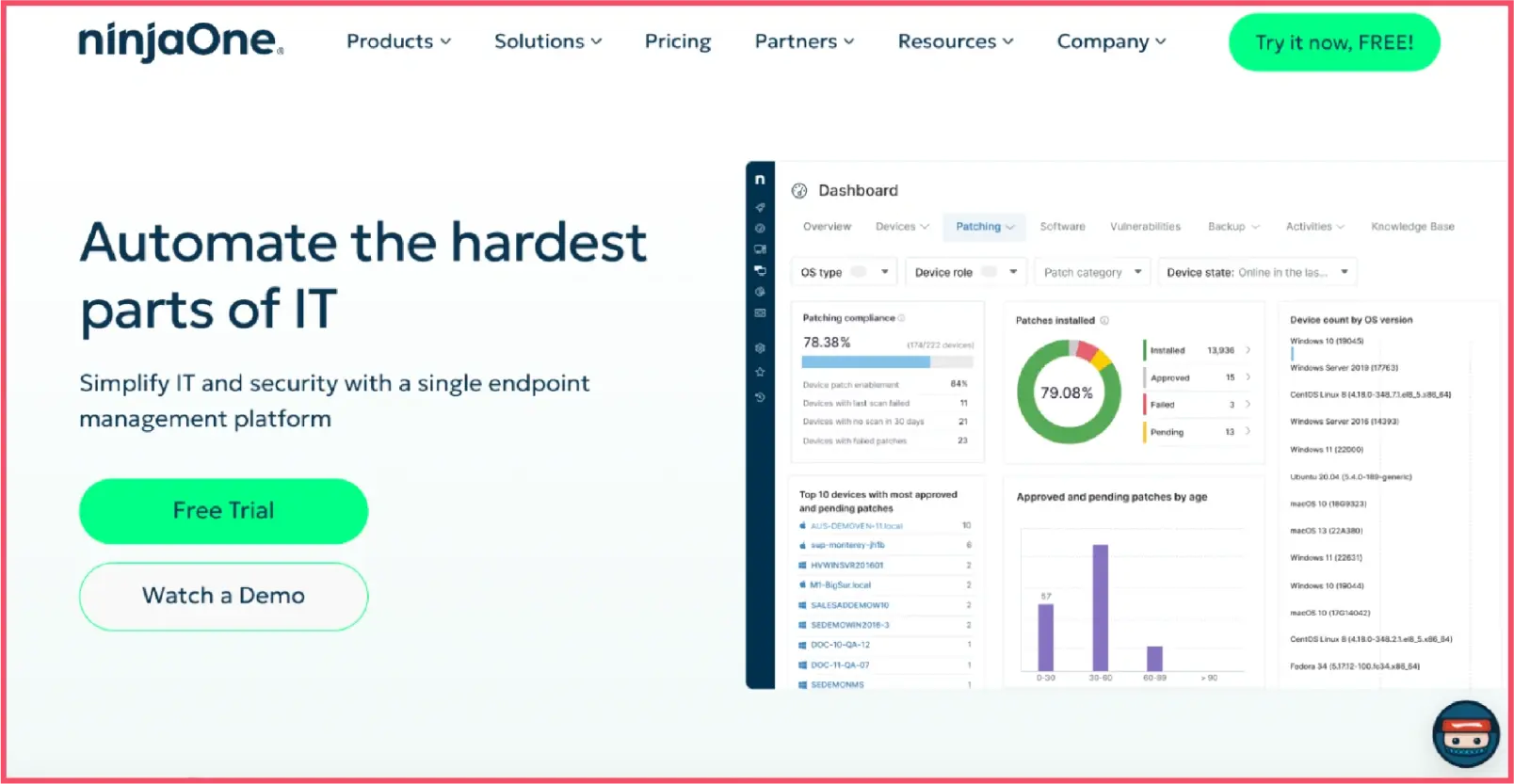This screenshot has width=1514, height=784.
Task: Open the OS type filter dropdown
Action: pyautogui.click(x=844, y=272)
